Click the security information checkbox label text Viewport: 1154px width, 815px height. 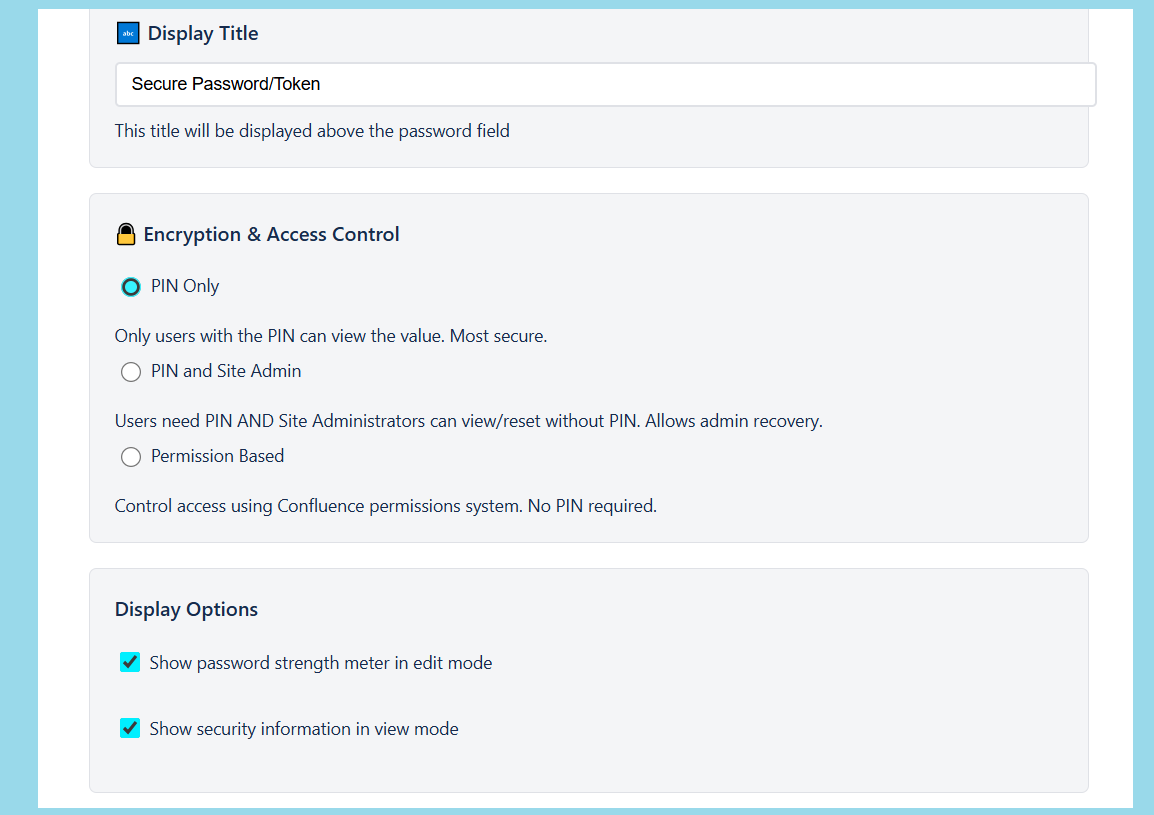(x=303, y=728)
